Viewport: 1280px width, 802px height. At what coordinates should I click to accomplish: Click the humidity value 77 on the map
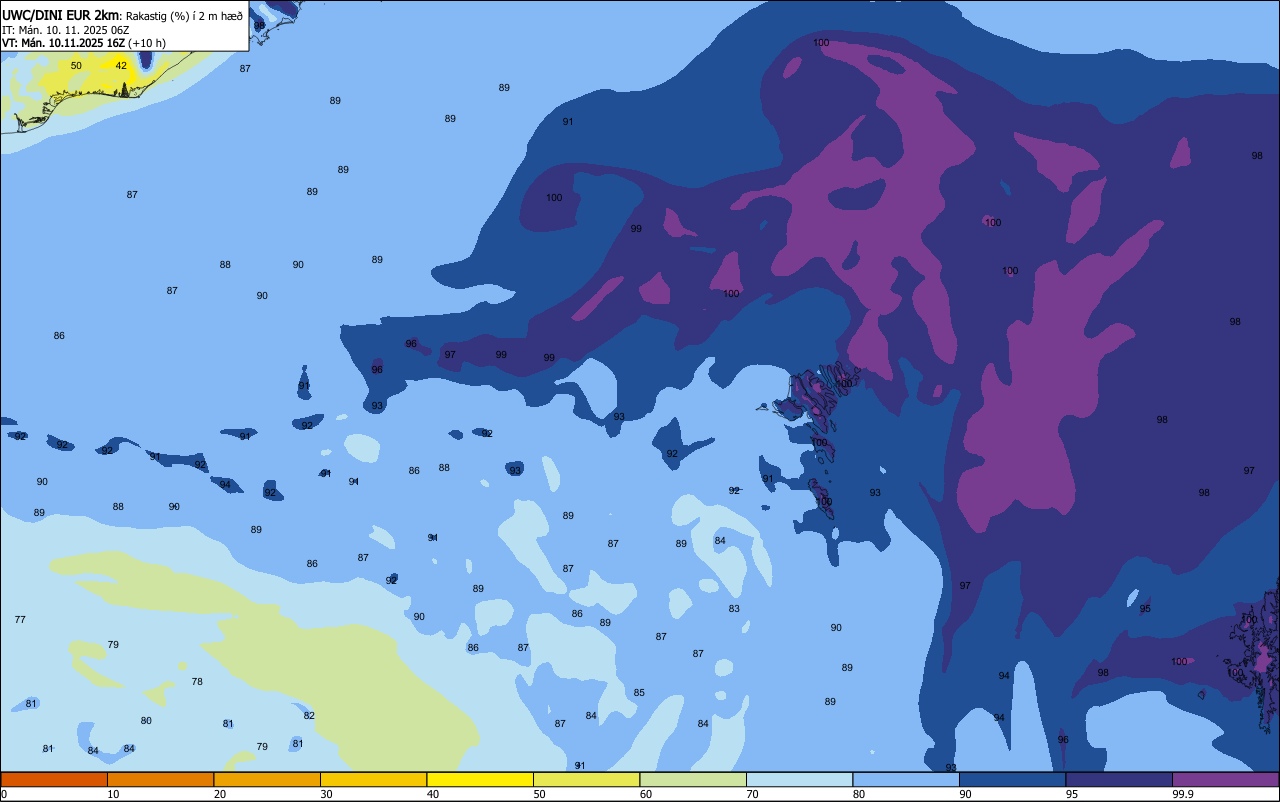(x=20, y=620)
